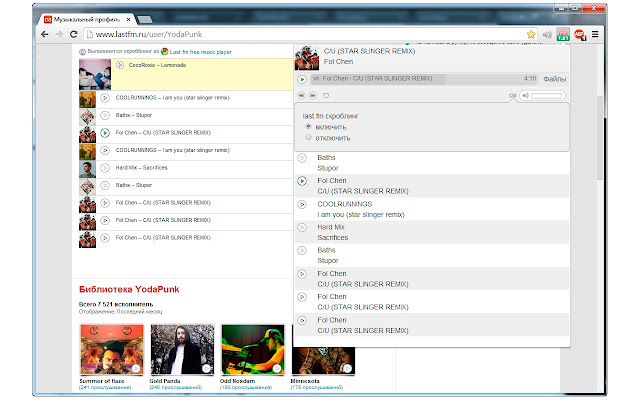
Task: Click the grey speaker extension icon in browser toolbar
Action: pos(547,35)
